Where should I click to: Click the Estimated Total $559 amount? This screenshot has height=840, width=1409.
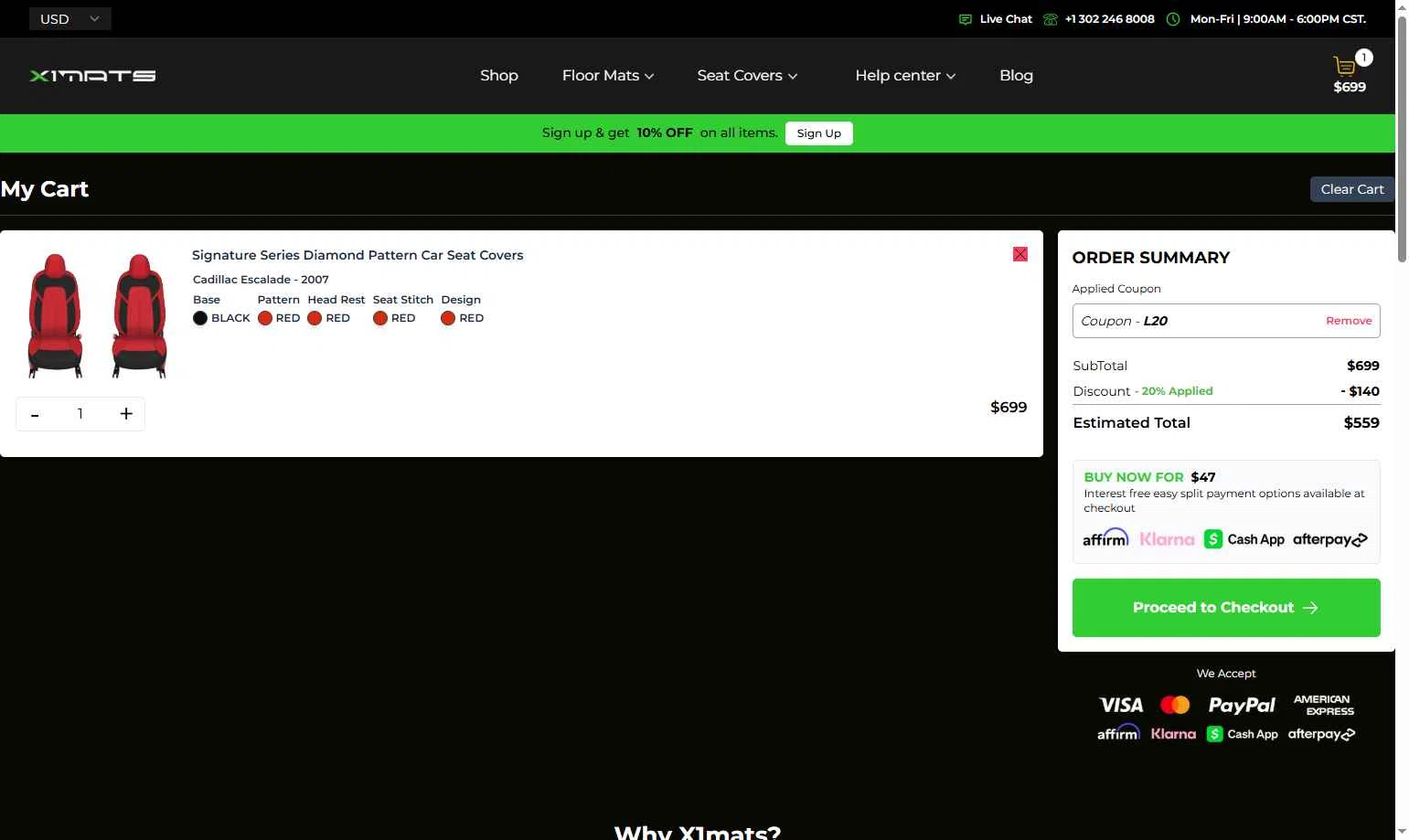(1361, 422)
